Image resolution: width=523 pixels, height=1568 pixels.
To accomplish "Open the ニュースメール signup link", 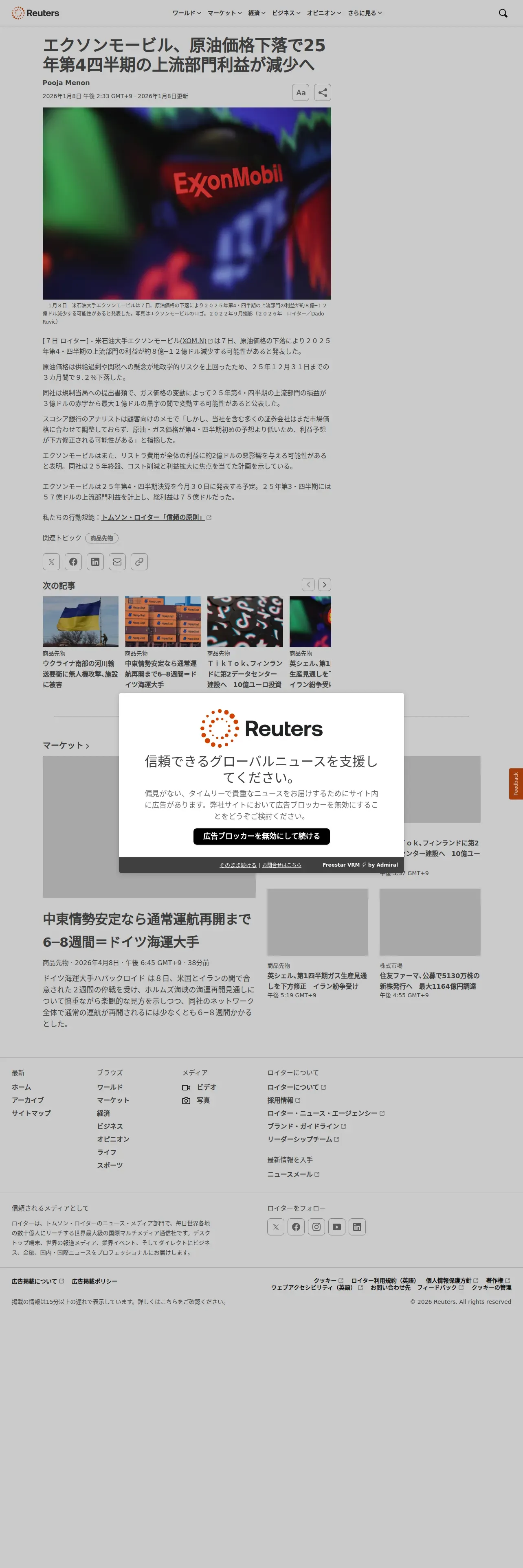I will [293, 1174].
